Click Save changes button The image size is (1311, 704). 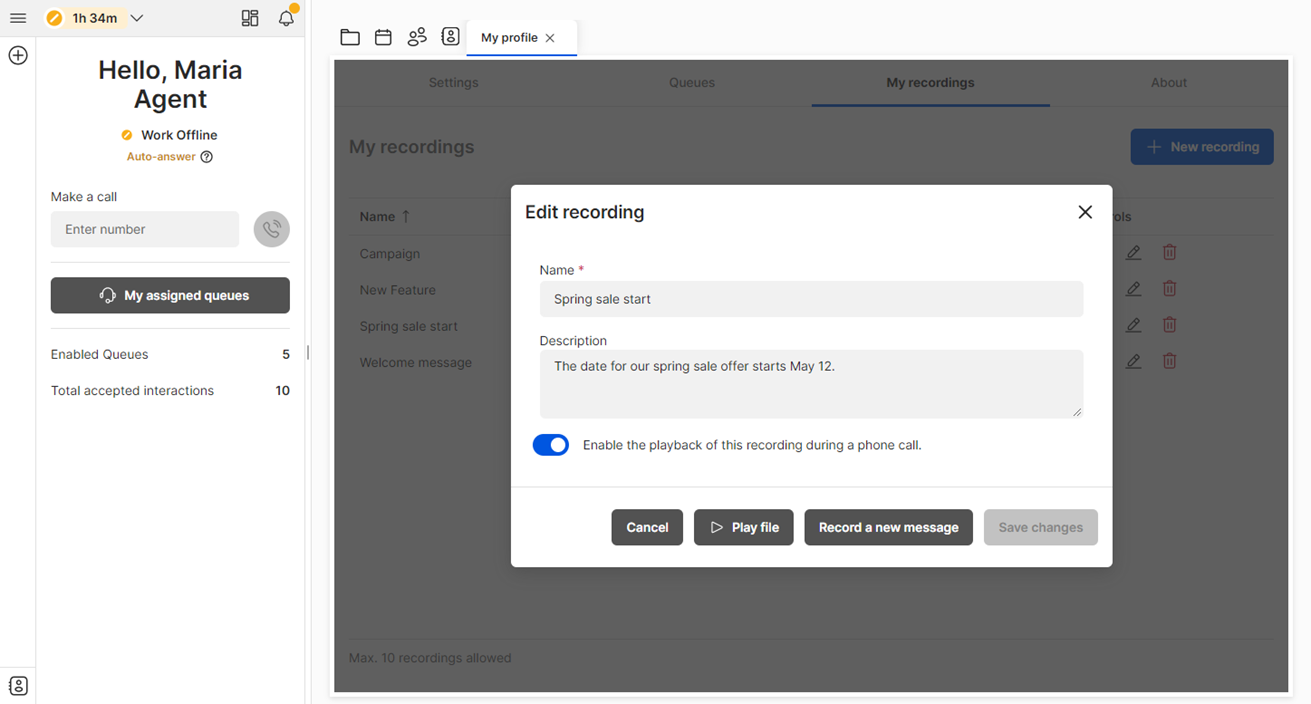pos(1040,527)
